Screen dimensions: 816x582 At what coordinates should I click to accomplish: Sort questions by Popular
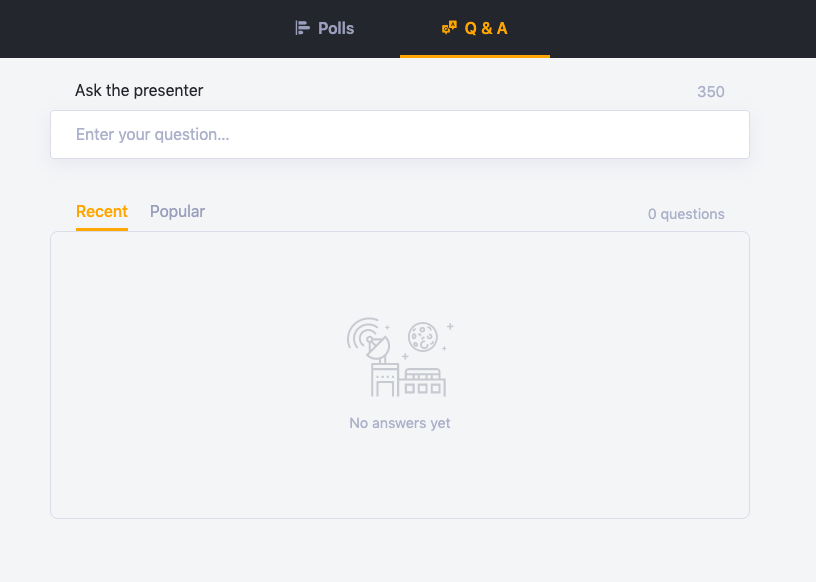coord(177,211)
